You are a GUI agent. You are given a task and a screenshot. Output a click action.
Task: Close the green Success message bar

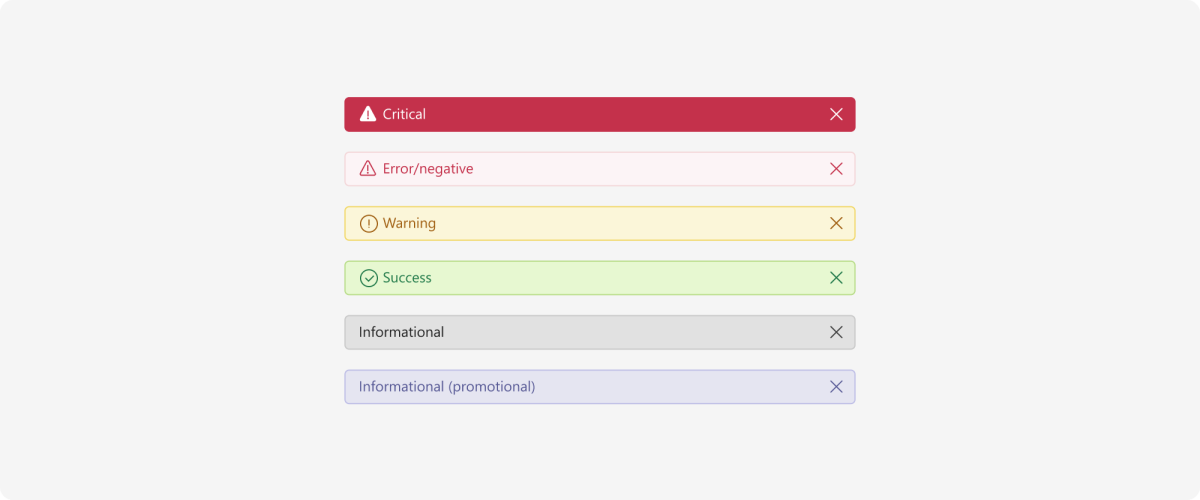tap(837, 278)
